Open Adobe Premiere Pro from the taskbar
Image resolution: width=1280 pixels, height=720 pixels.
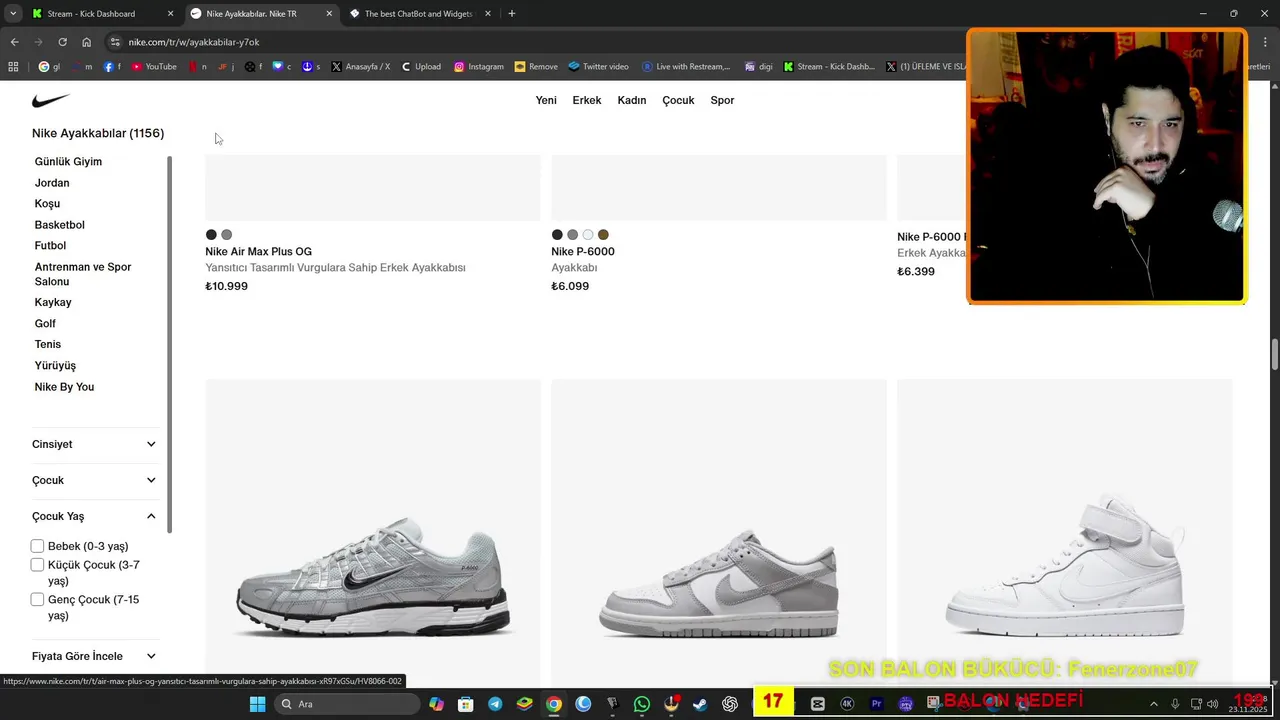coord(876,704)
